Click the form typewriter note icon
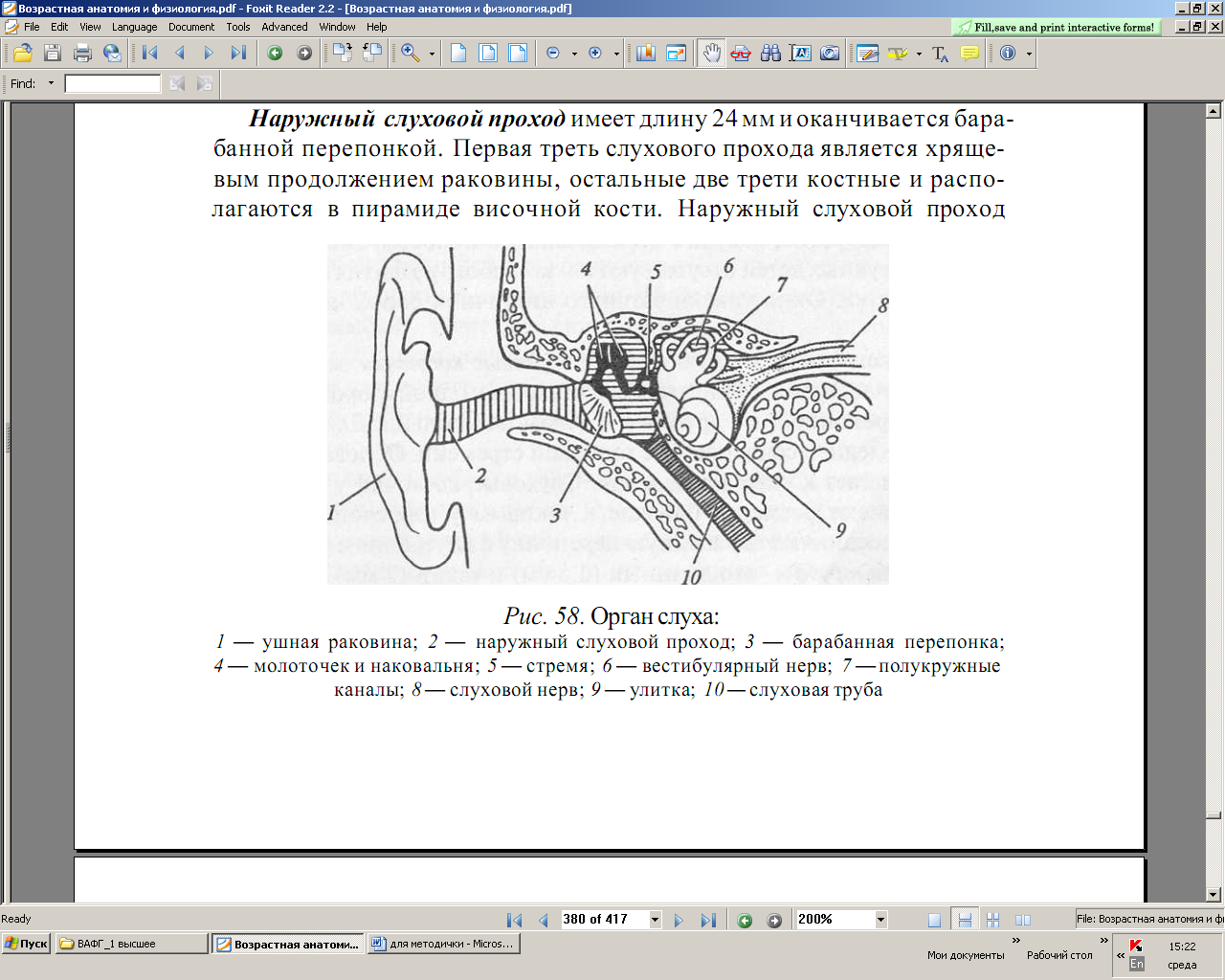This screenshot has height=980, width=1225. point(868,54)
